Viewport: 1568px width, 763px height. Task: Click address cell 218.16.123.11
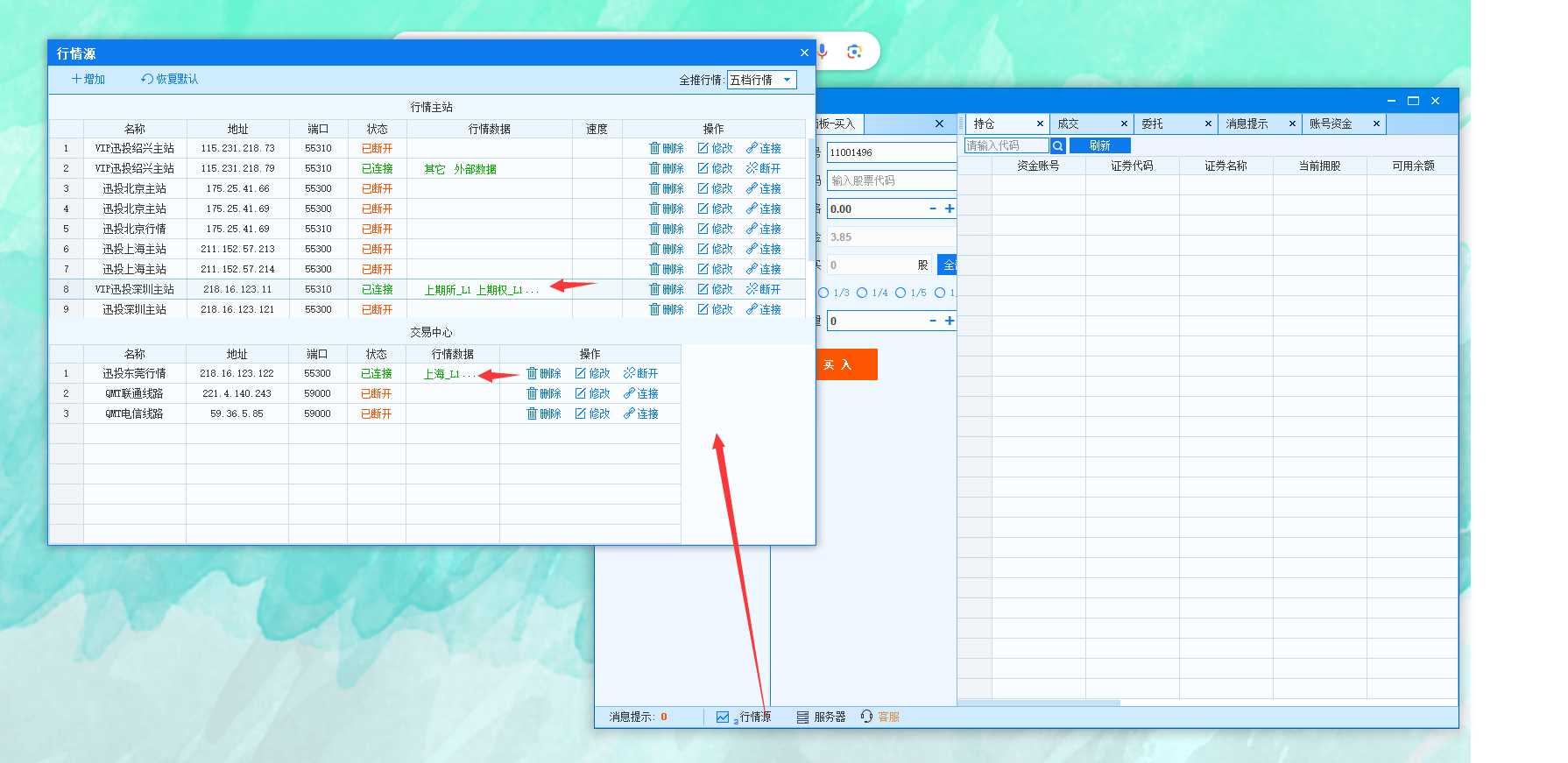(x=237, y=289)
